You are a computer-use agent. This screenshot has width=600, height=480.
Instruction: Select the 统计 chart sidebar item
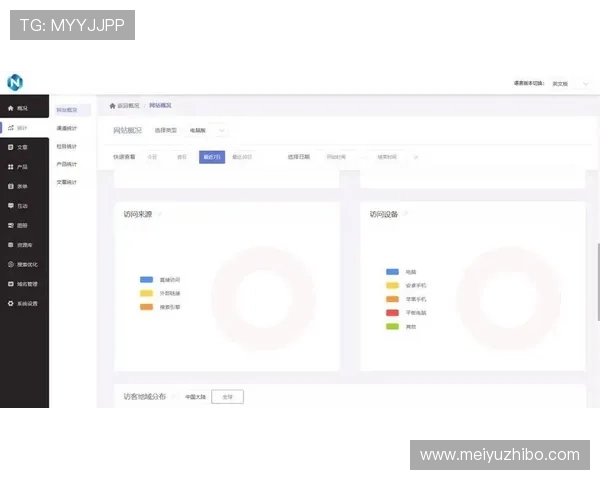24,128
